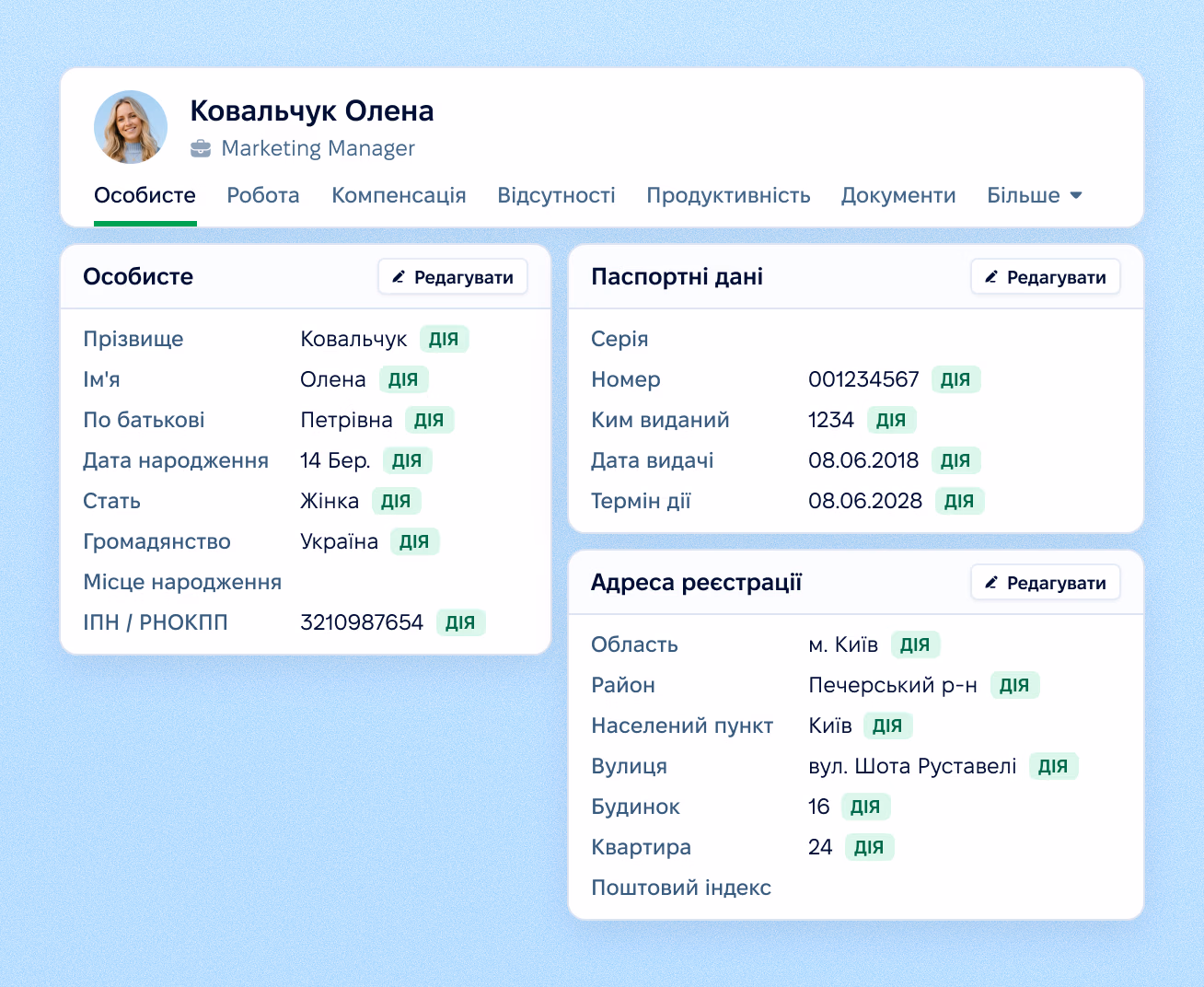Open the Особисте tab

[x=145, y=195]
